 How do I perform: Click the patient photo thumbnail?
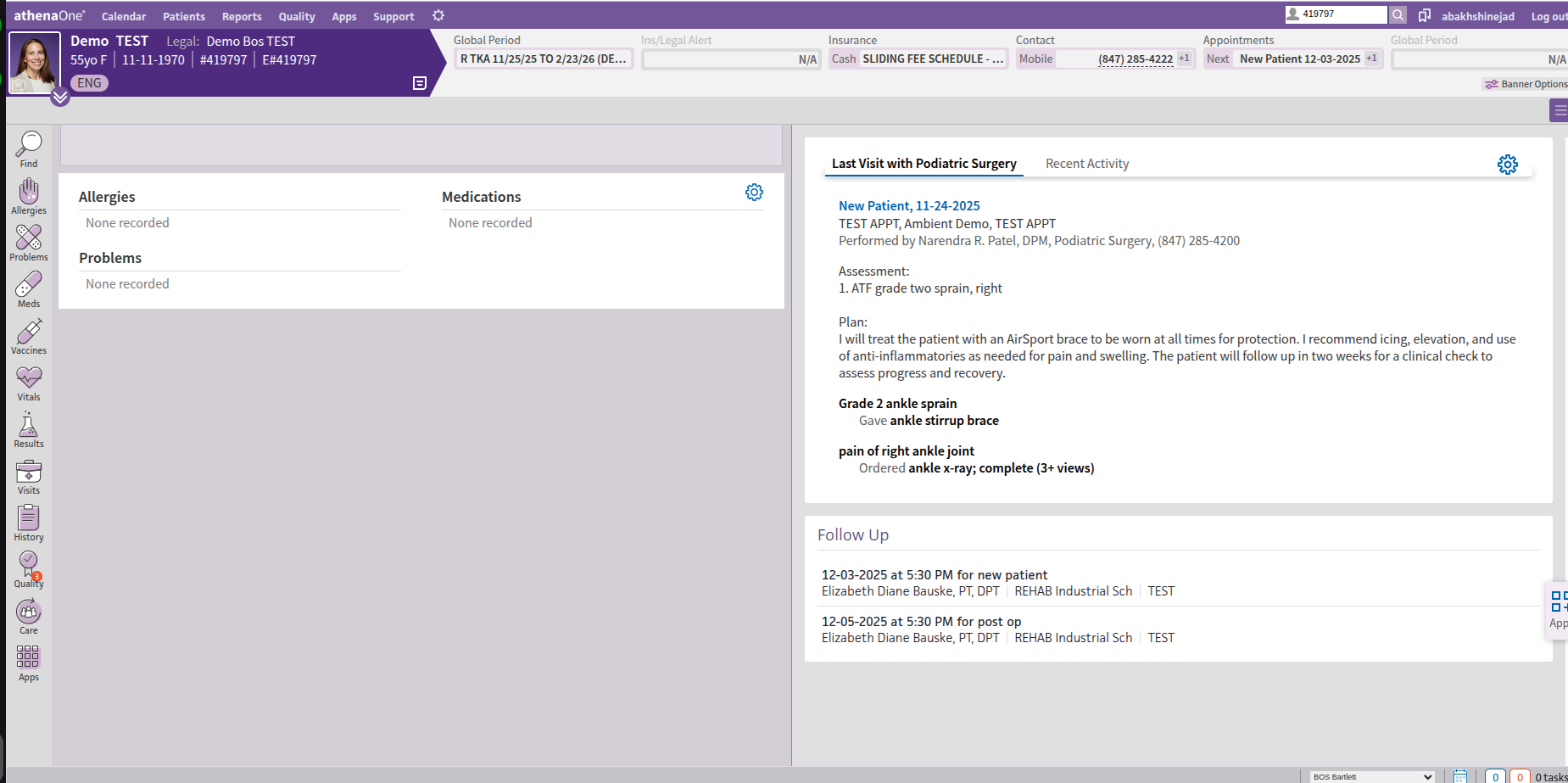point(35,62)
